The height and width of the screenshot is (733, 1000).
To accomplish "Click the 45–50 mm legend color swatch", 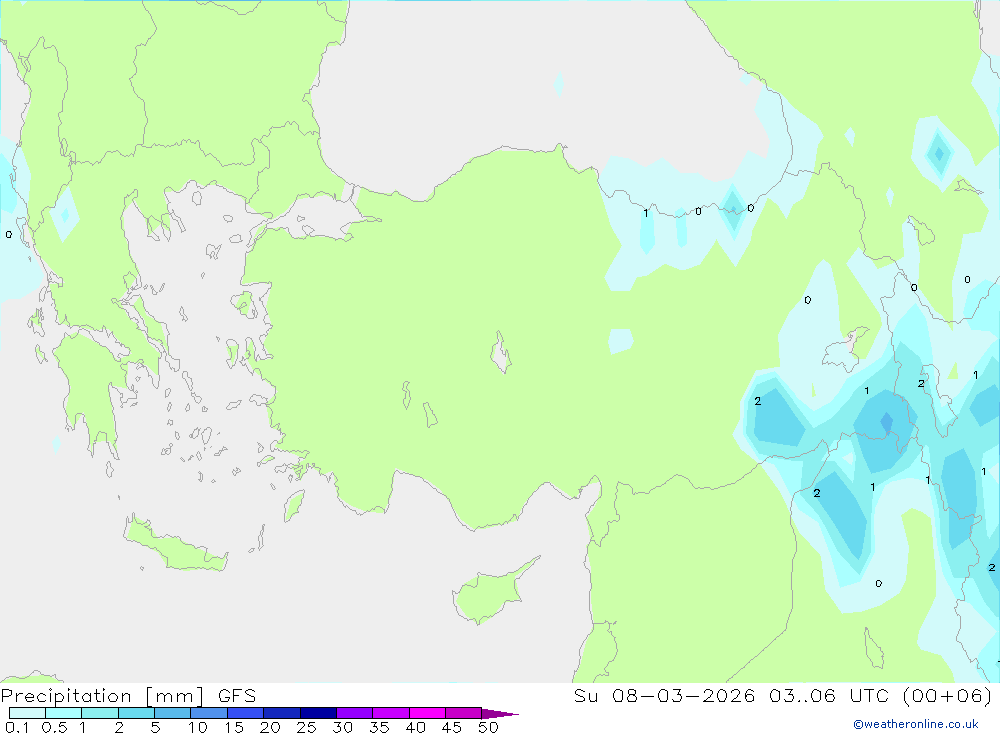I will tap(464, 713).
